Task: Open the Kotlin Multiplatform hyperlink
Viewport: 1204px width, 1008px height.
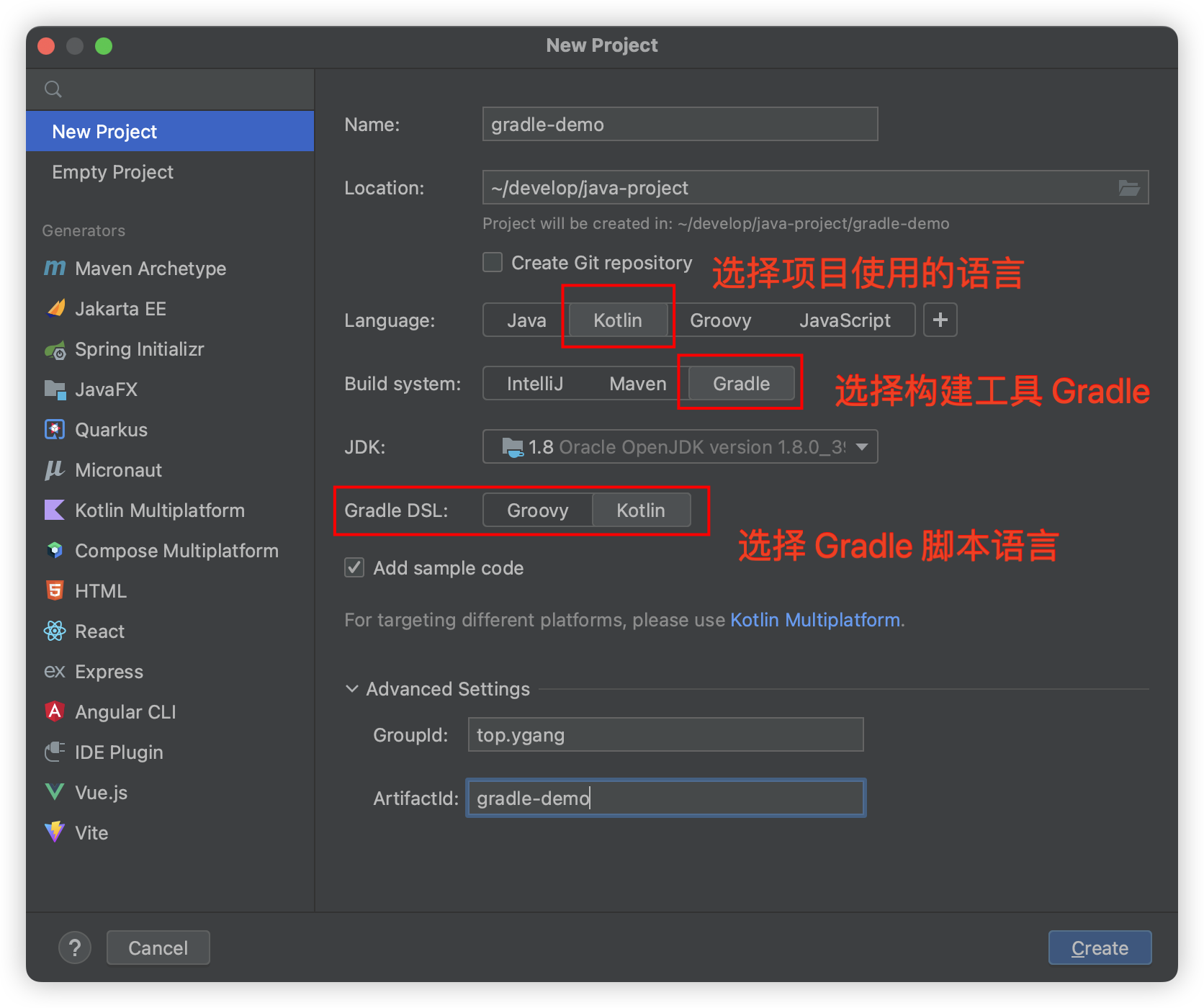Action: coord(815,620)
